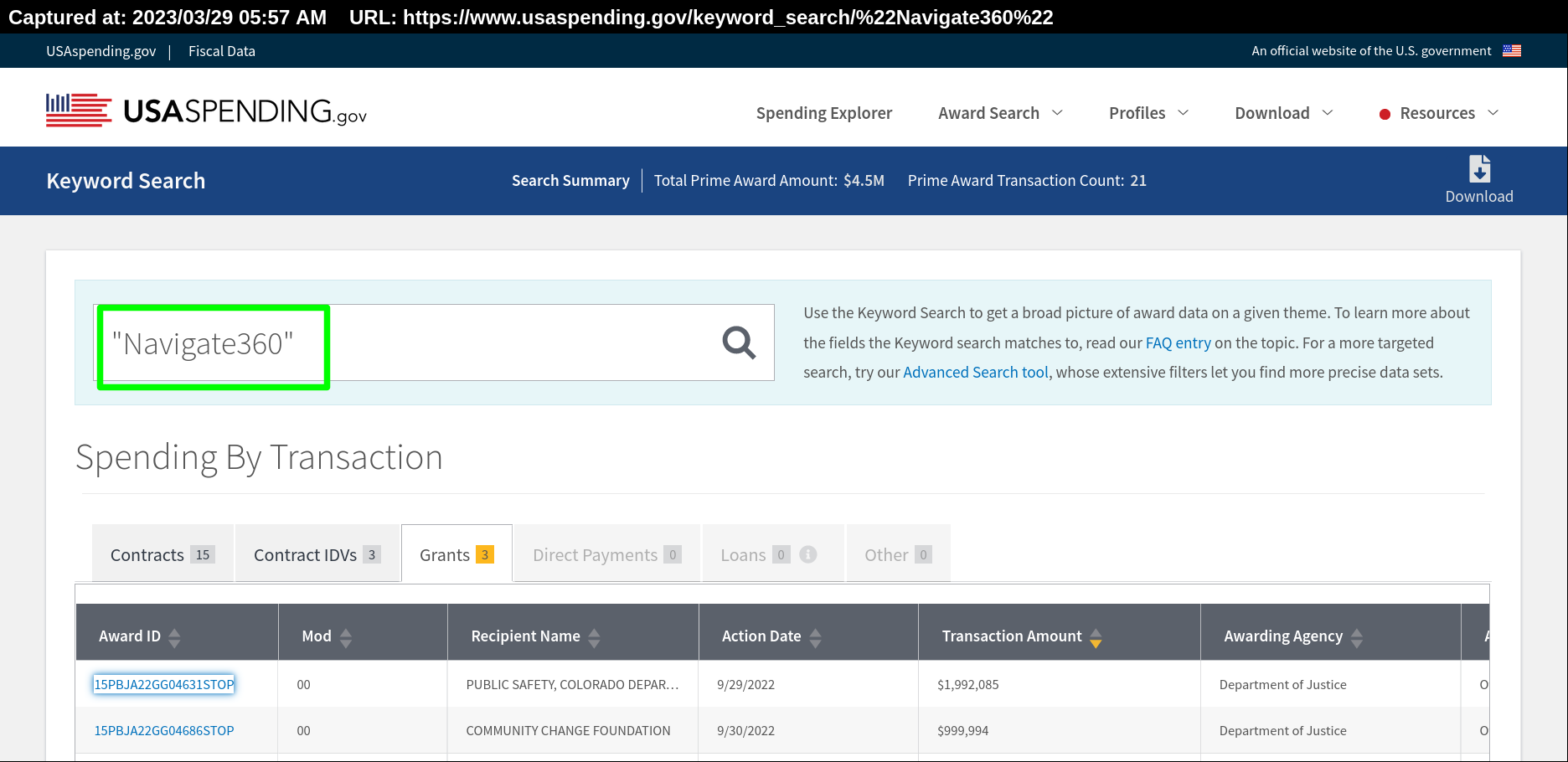Image resolution: width=1568 pixels, height=762 pixels.
Task: Sort by Award ID column arrows
Action: coord(174,638)
